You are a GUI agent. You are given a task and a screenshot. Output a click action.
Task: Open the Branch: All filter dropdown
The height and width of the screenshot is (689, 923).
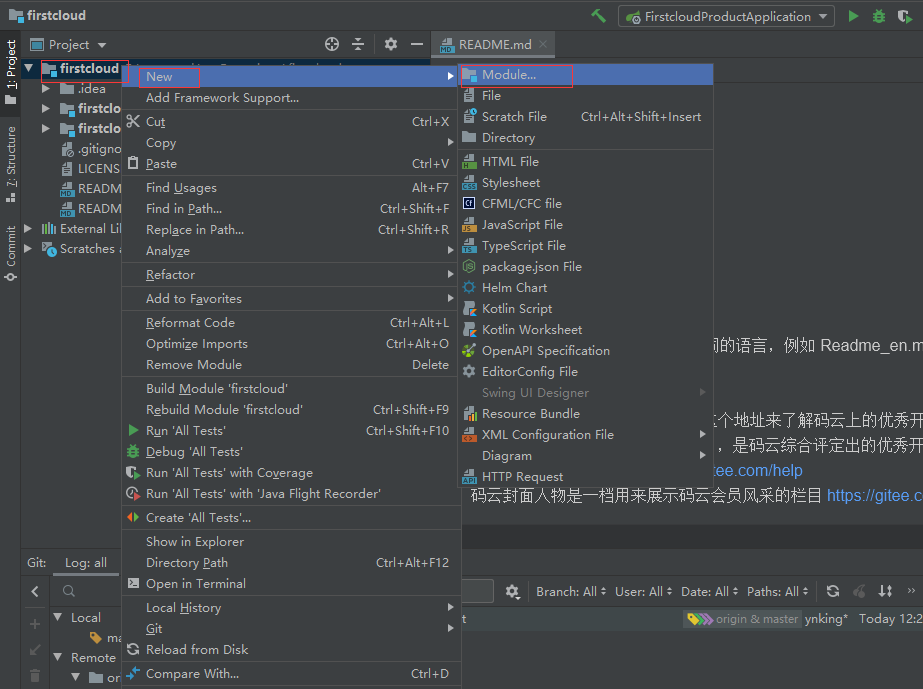point(571,591)
